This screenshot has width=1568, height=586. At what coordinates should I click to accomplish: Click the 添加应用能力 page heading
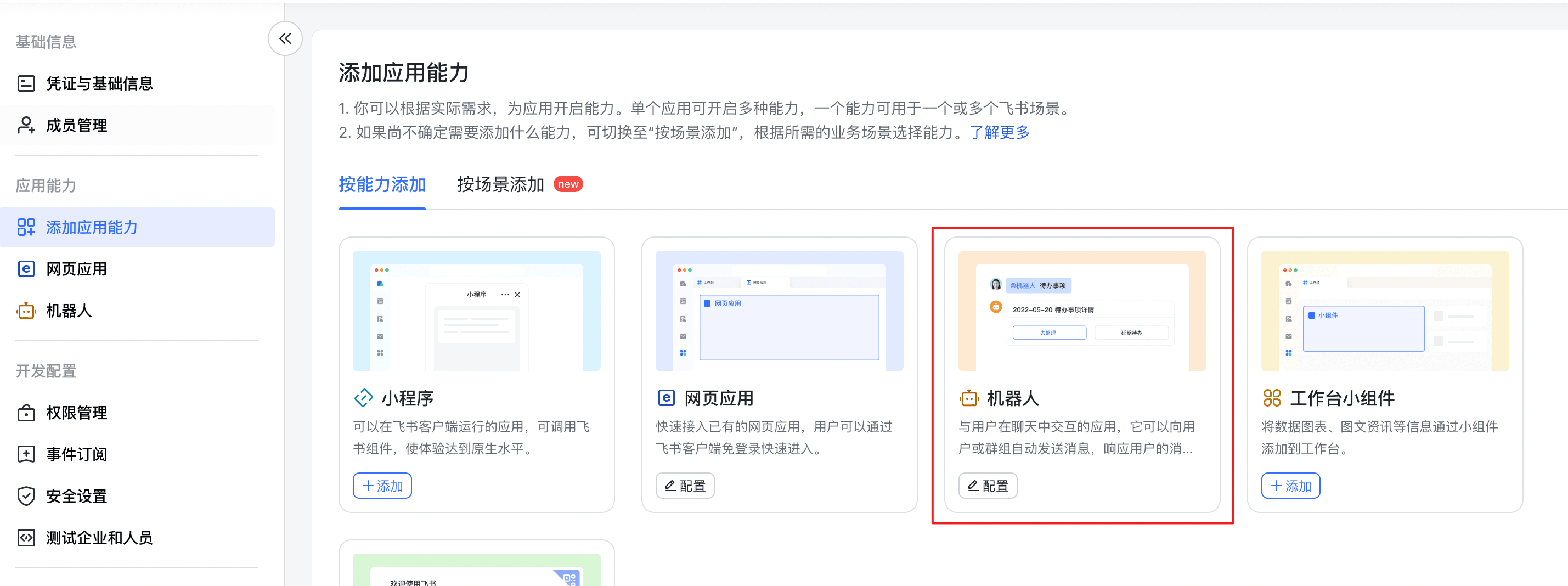pyautogui.click(x=404, y=72)
